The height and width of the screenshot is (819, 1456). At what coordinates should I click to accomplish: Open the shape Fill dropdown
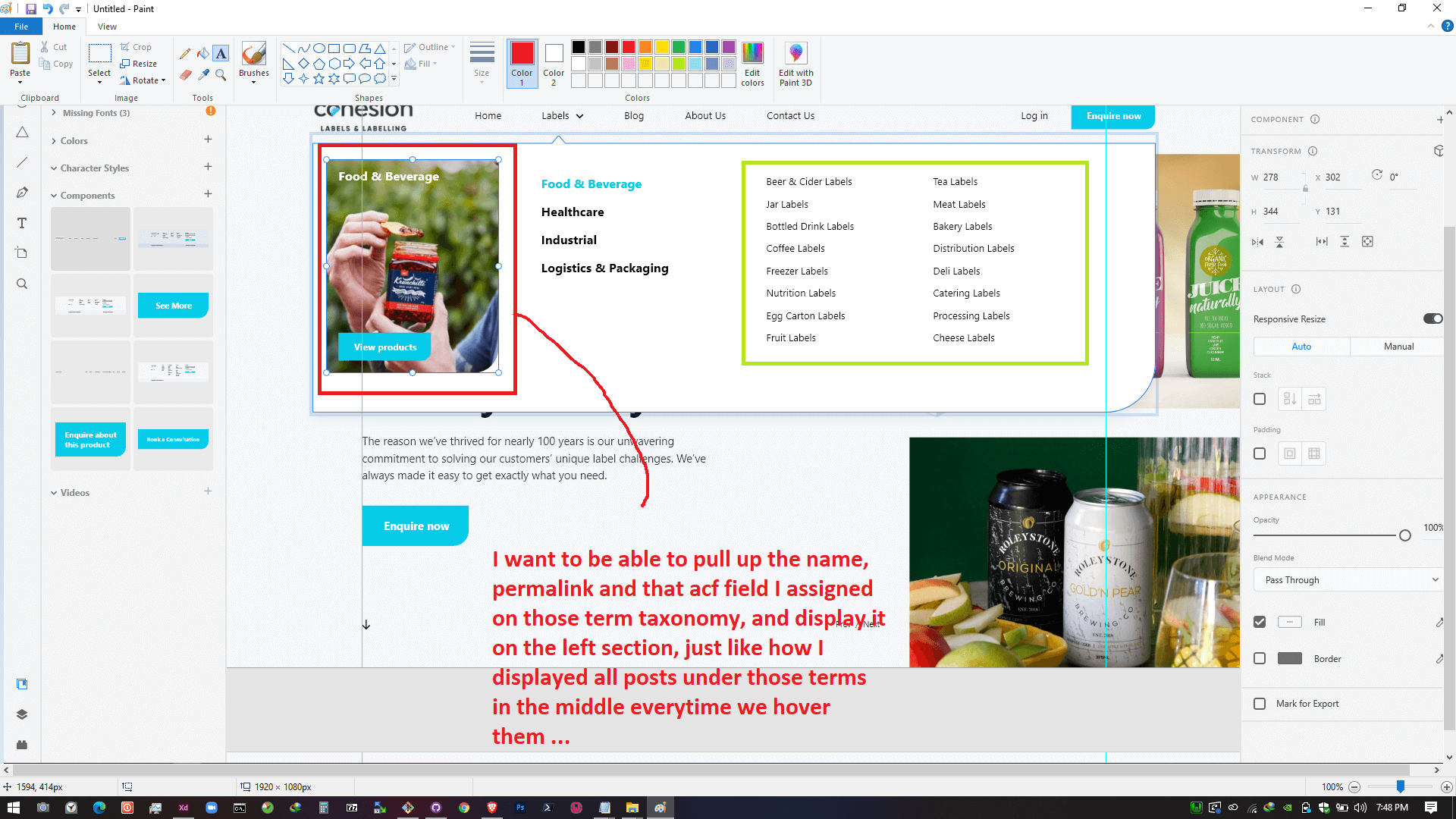pos(421,64)
